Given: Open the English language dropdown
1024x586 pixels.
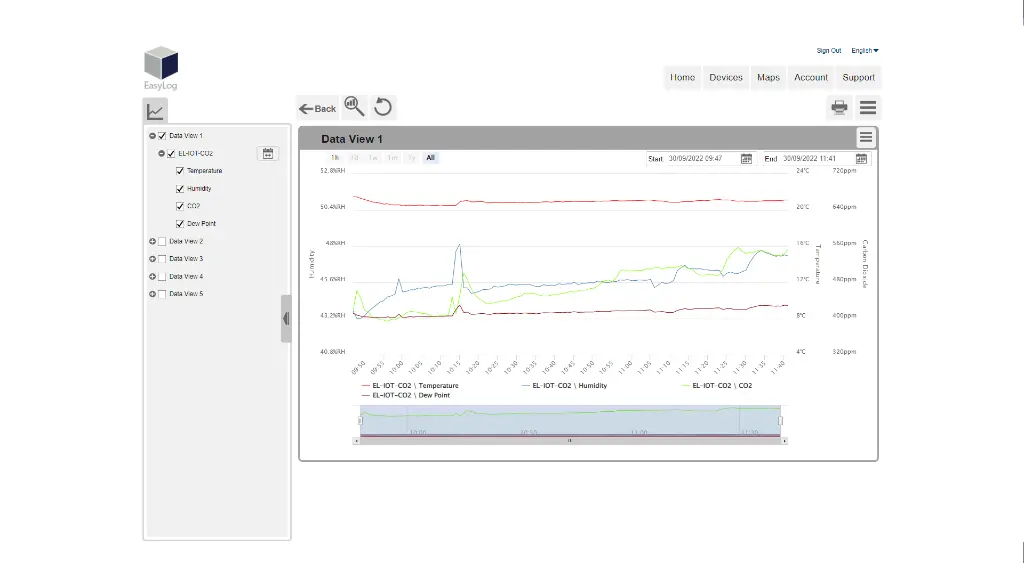Looking at the screenshot, I should [x=865, y=50].
